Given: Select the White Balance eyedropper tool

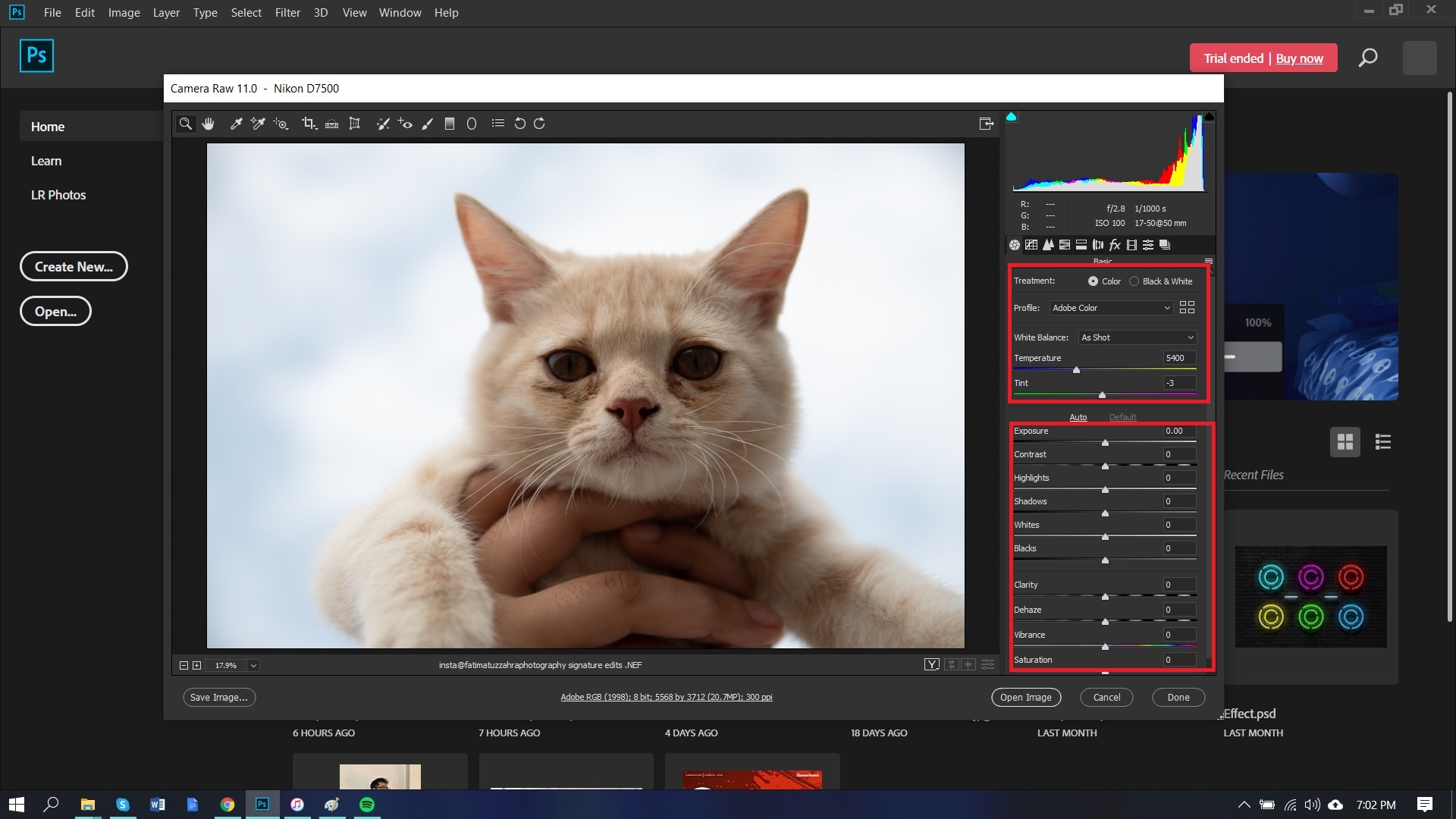Looking at the screenshot, I should (x=236, y=124).
